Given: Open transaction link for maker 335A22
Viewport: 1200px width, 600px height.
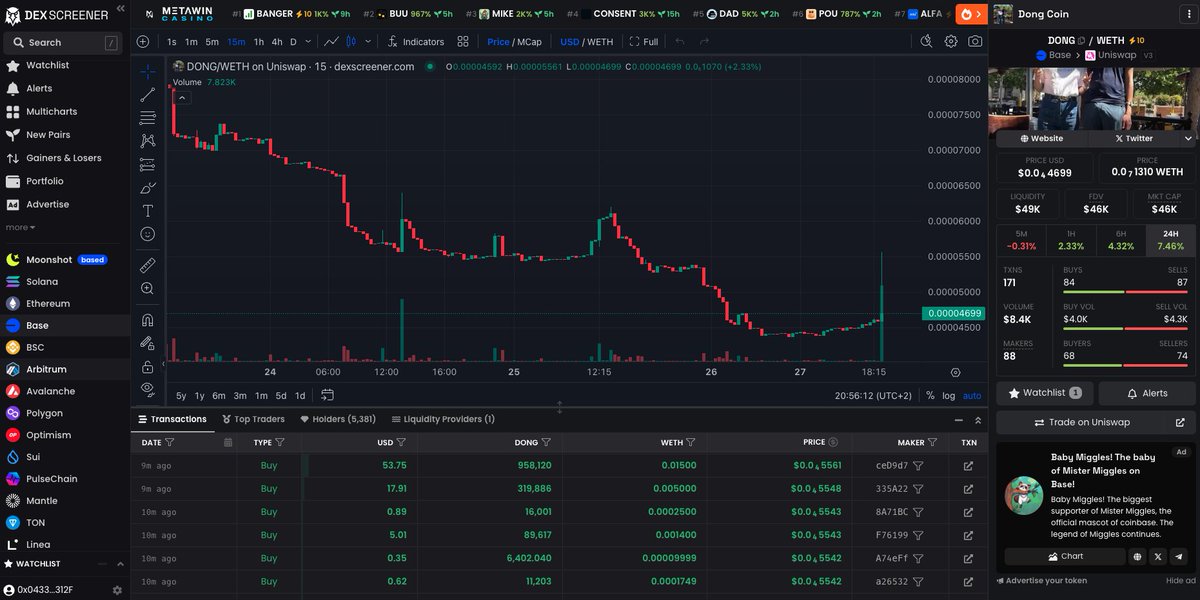Looking at the screenshot, I should click(x=968, y=489).
